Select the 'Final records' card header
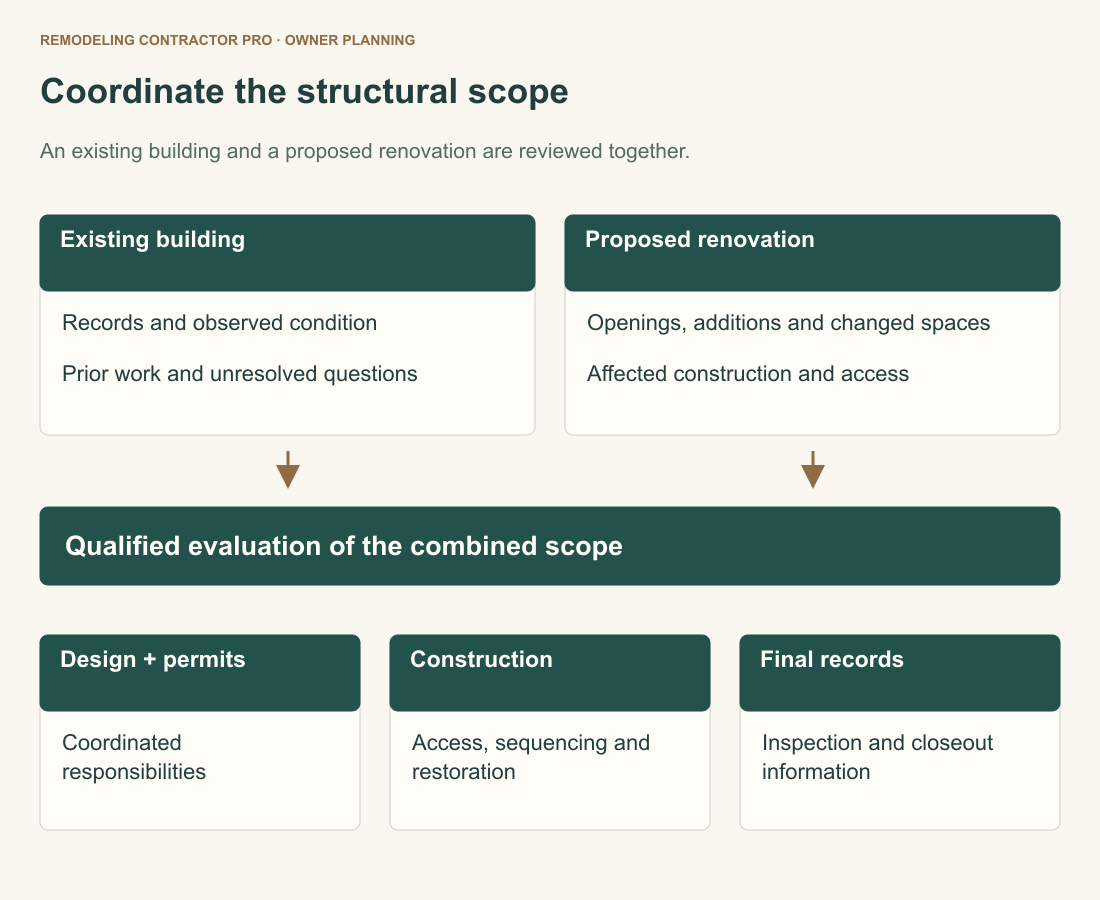Screen dimensions: 1100x900 pos(900,673)
